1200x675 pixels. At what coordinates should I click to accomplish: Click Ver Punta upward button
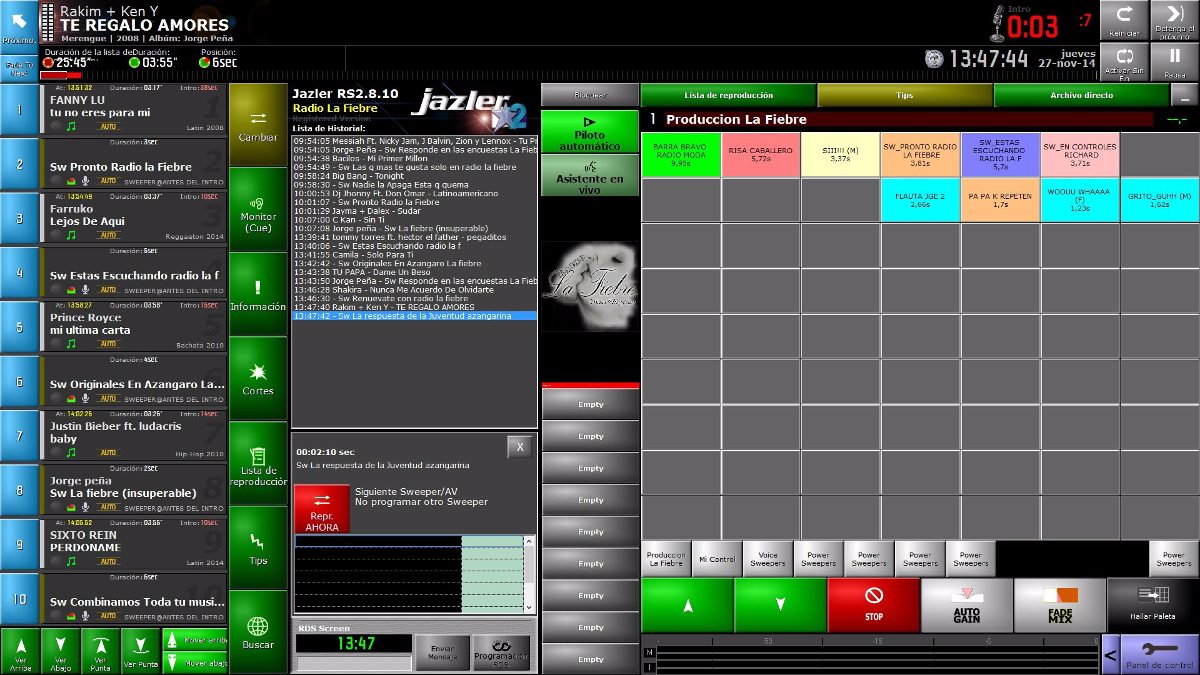tap(100, 651)
